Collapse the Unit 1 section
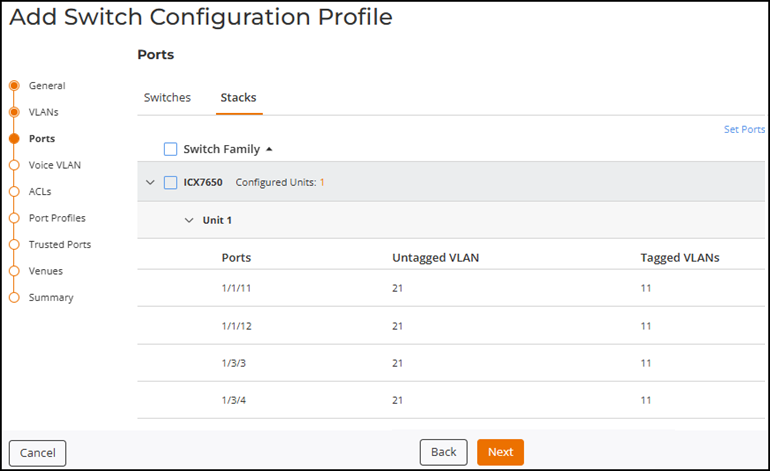This screenshot has height=473, width=771. pyautogui.click(x=189, y=220)
